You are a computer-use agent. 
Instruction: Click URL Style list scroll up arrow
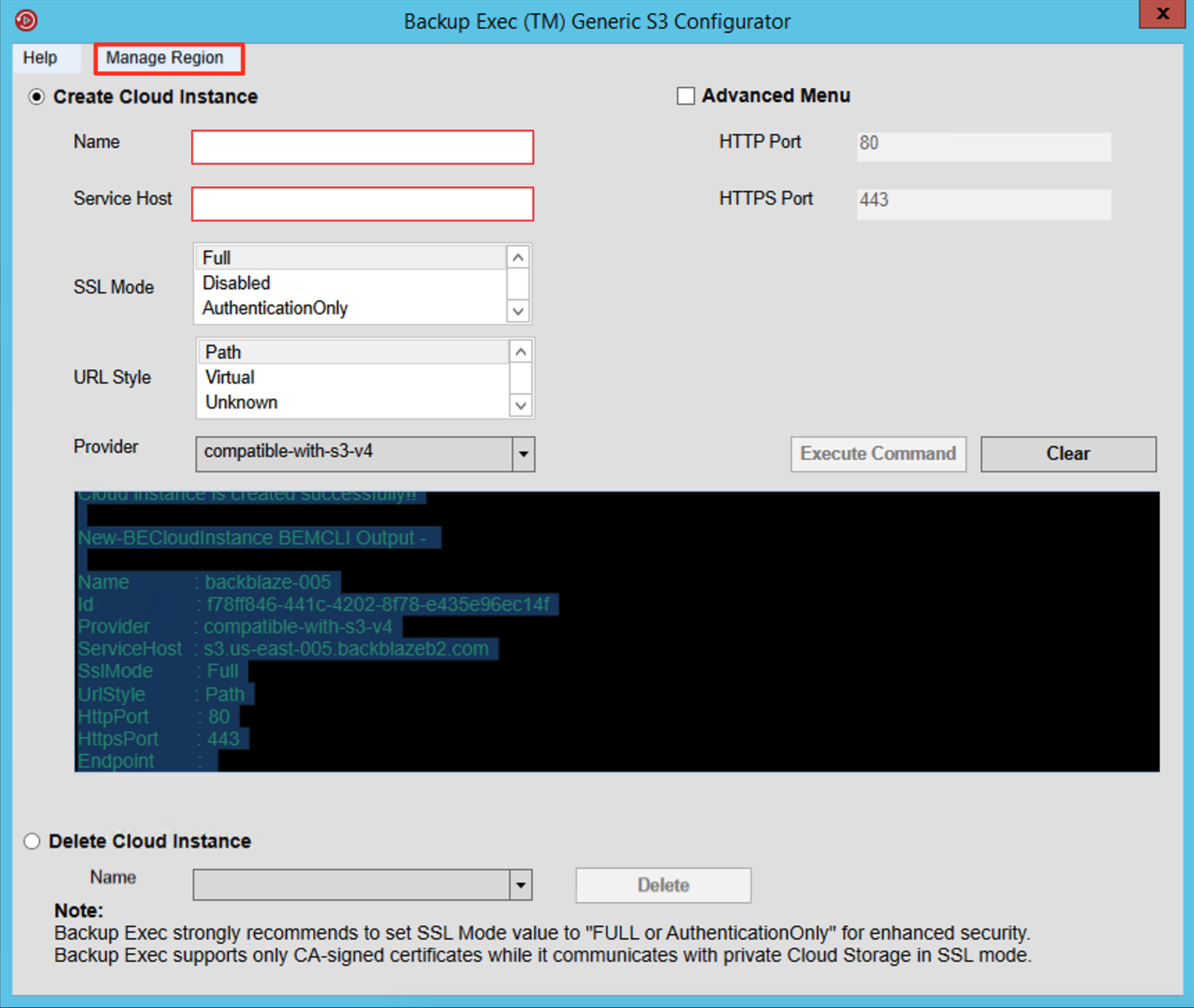[520, 352]
